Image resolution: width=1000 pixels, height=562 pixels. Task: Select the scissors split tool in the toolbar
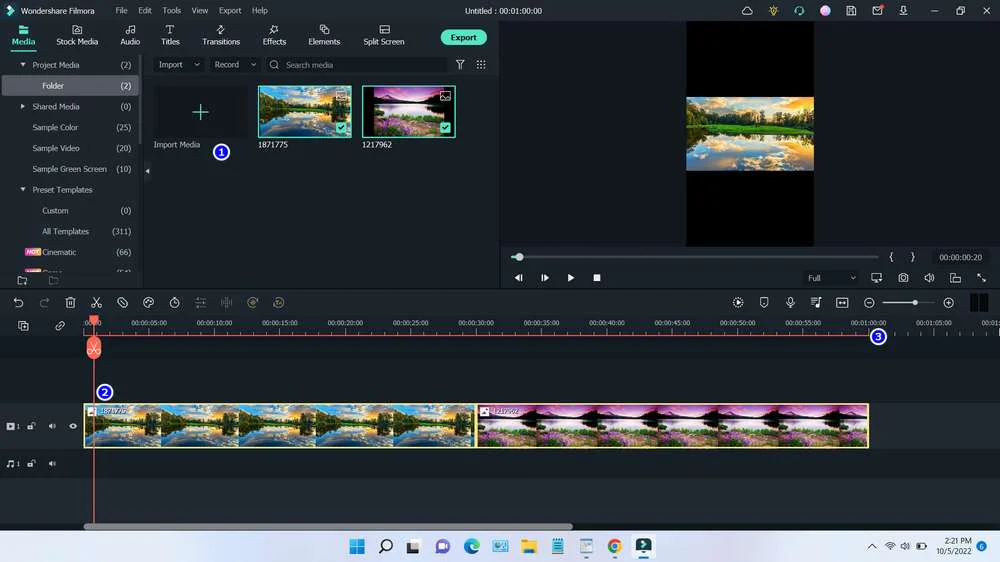(96, 303)
